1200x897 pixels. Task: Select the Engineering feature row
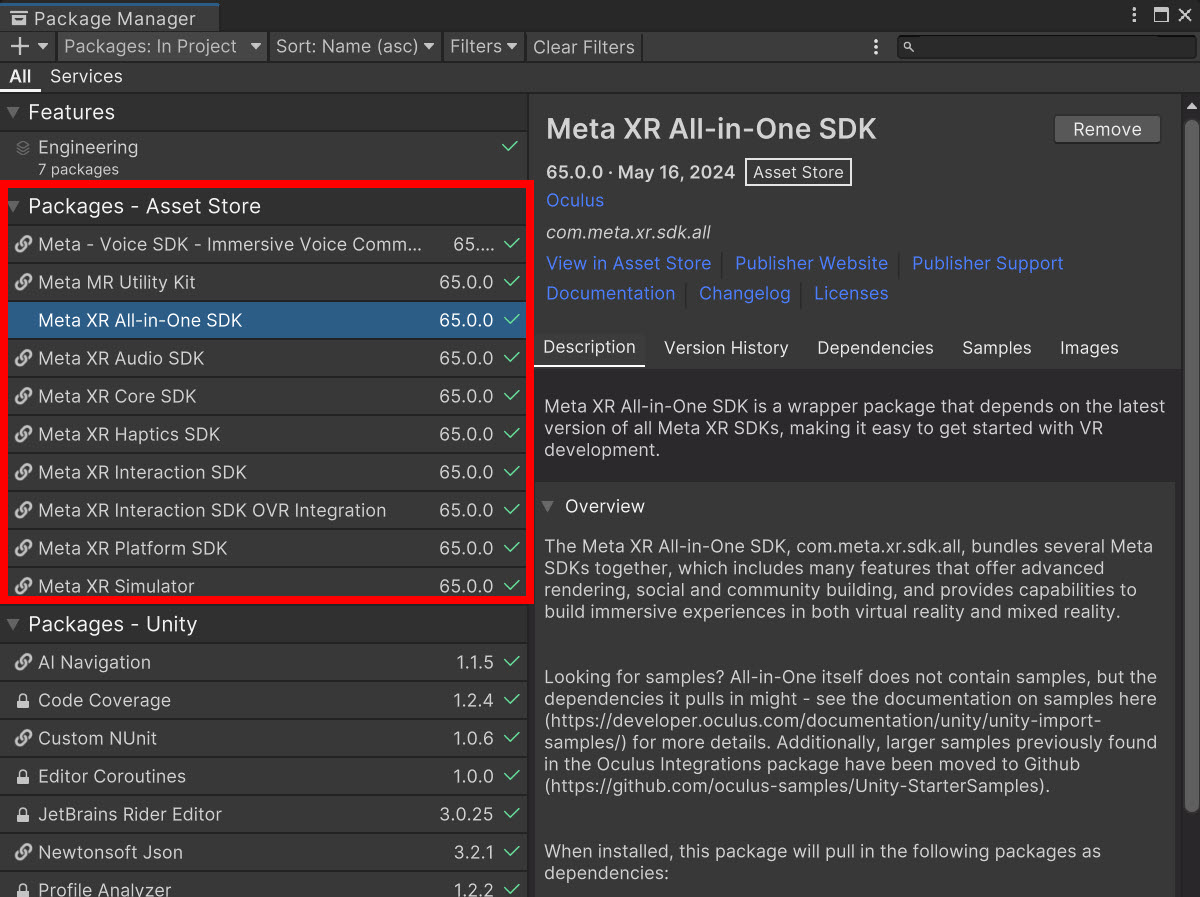(x=264, y=157)
